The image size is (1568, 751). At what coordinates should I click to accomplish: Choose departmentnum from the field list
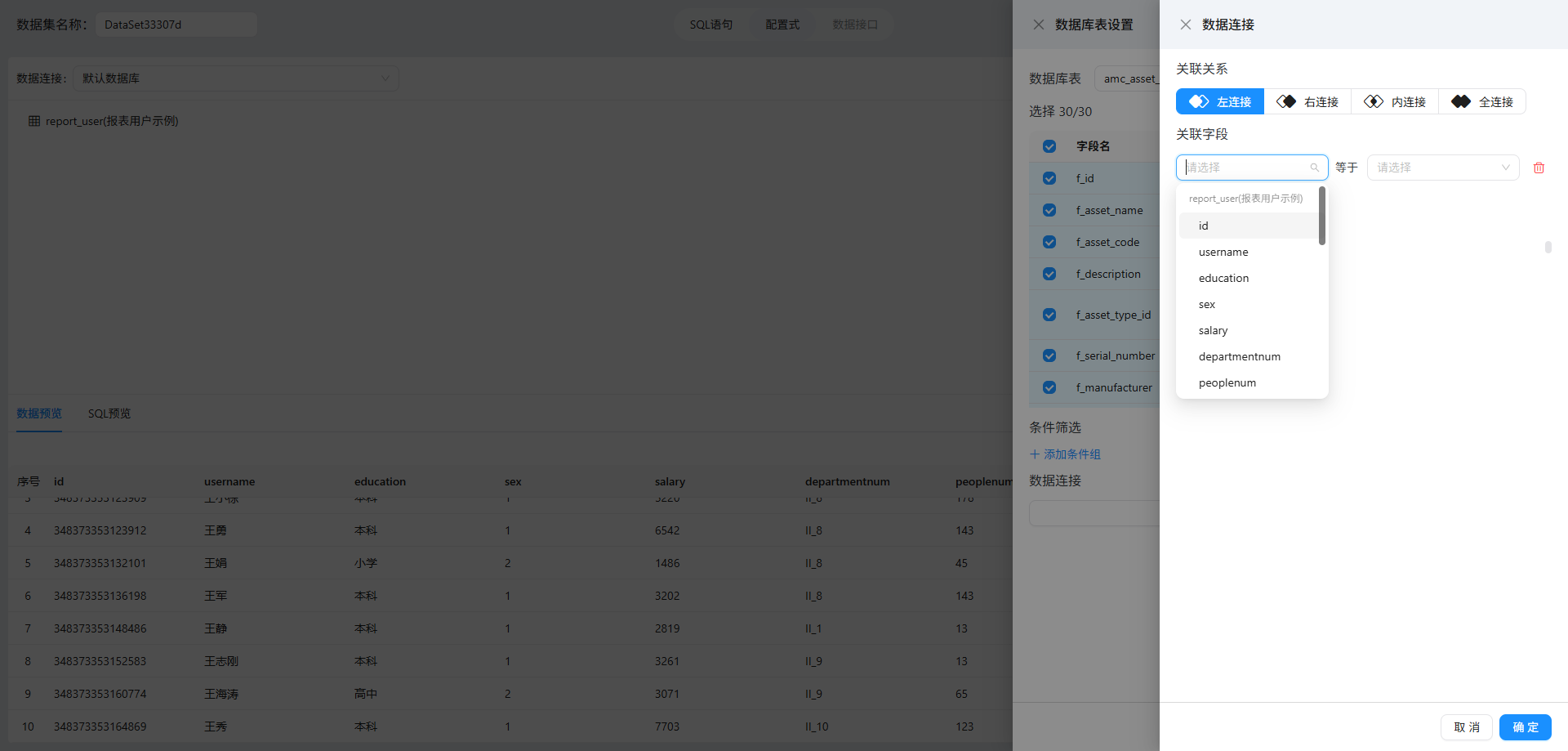(x=1249, y=356)
